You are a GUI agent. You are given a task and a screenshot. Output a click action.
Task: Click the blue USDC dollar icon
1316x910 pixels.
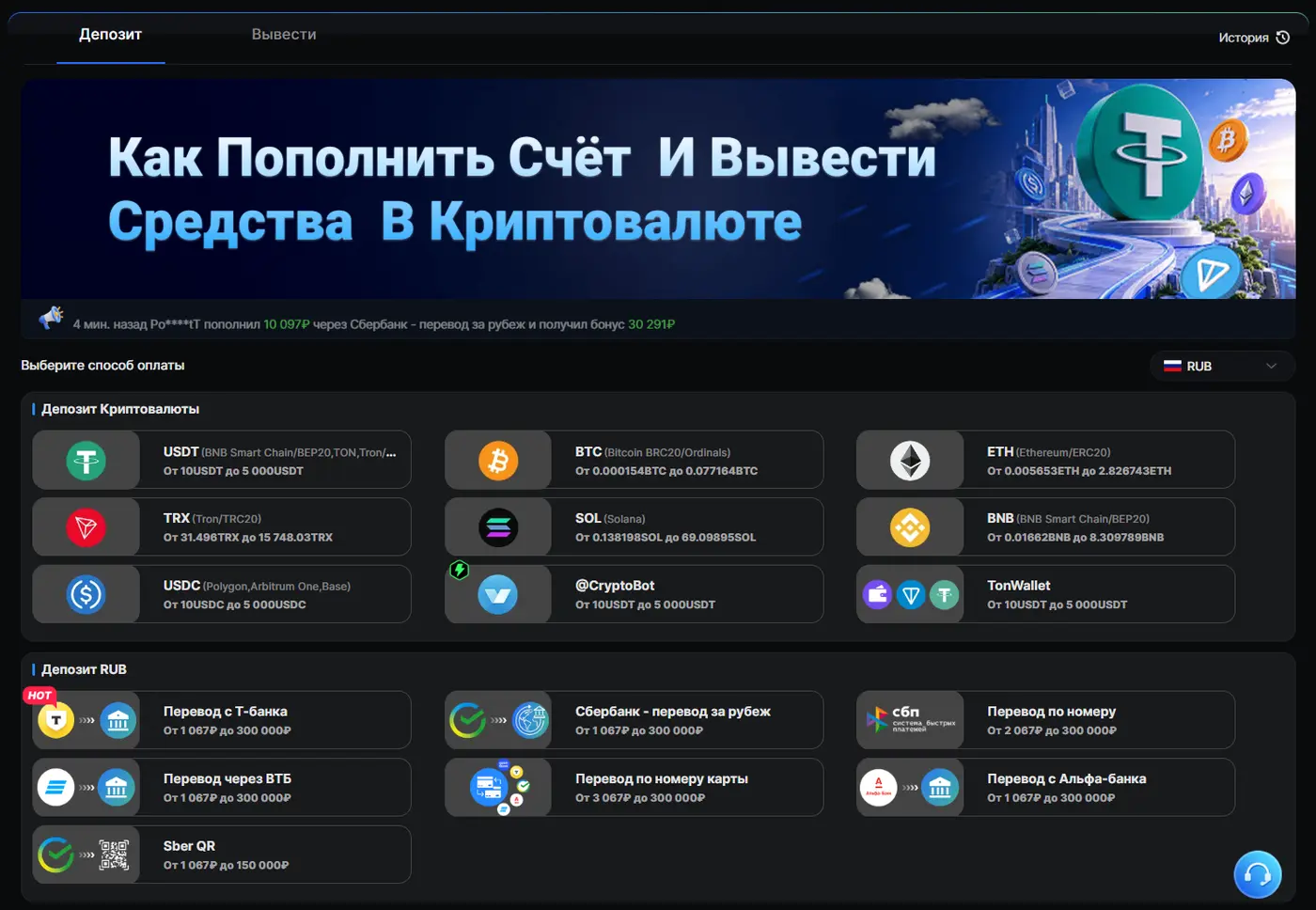(x=86, y=594)
